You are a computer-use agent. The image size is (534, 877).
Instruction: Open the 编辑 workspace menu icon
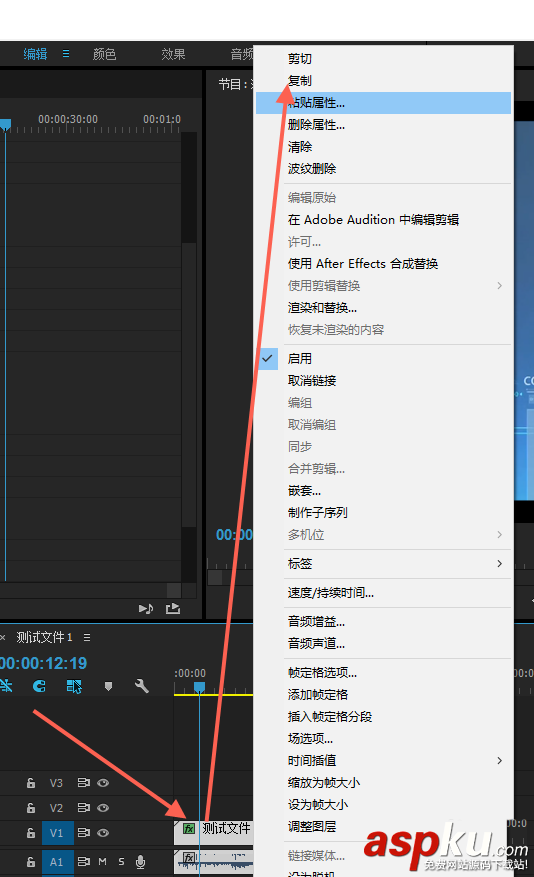pyautogui.click(x=66, y=54)
